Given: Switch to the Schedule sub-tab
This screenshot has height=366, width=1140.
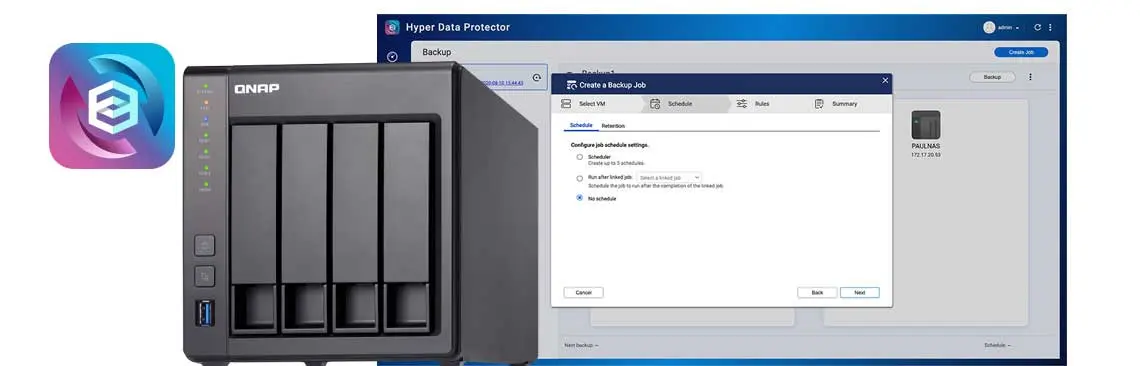Looking at the screenshot, I should tap(581, 125).
